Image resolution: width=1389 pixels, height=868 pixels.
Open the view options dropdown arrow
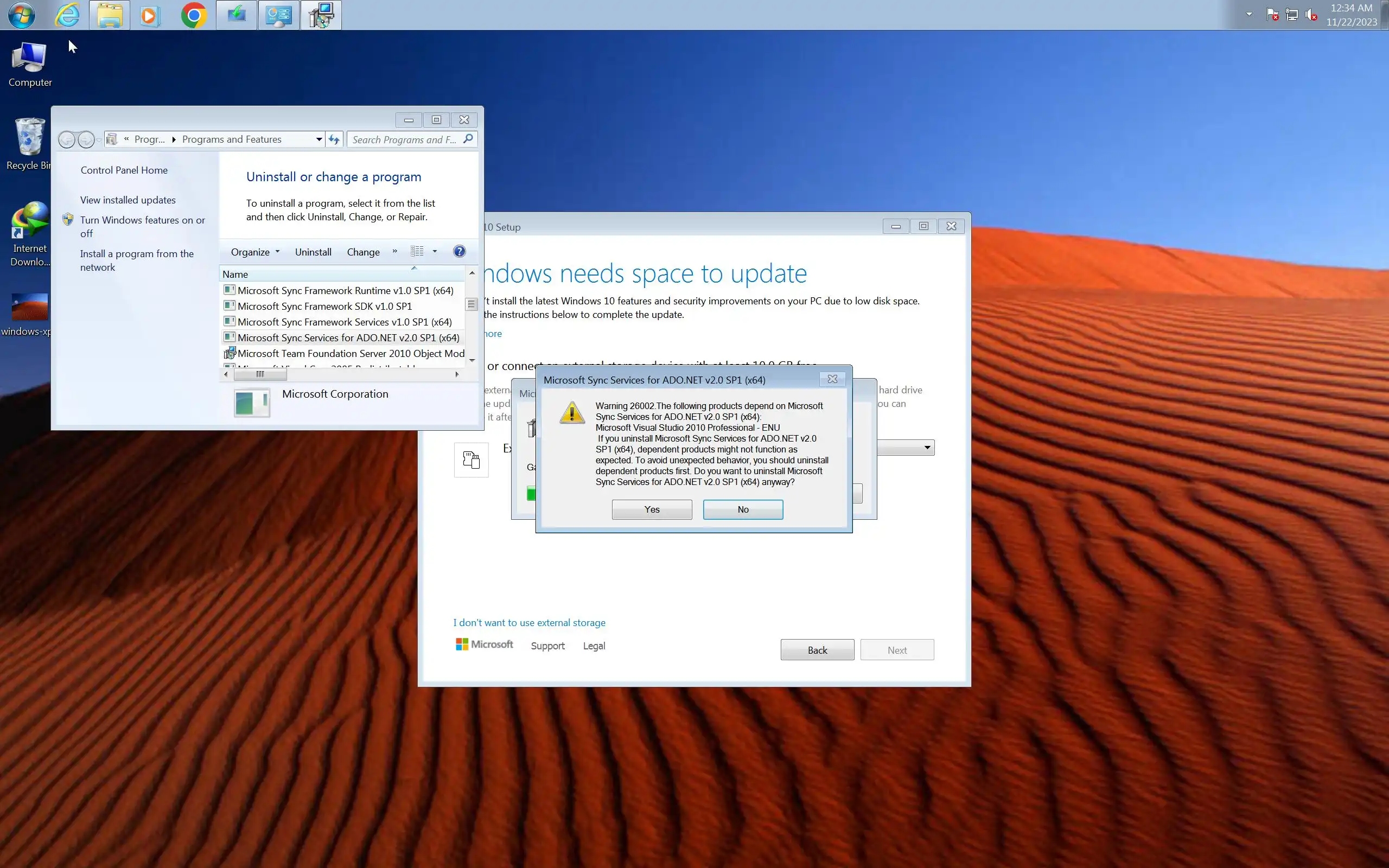point(435,251)
